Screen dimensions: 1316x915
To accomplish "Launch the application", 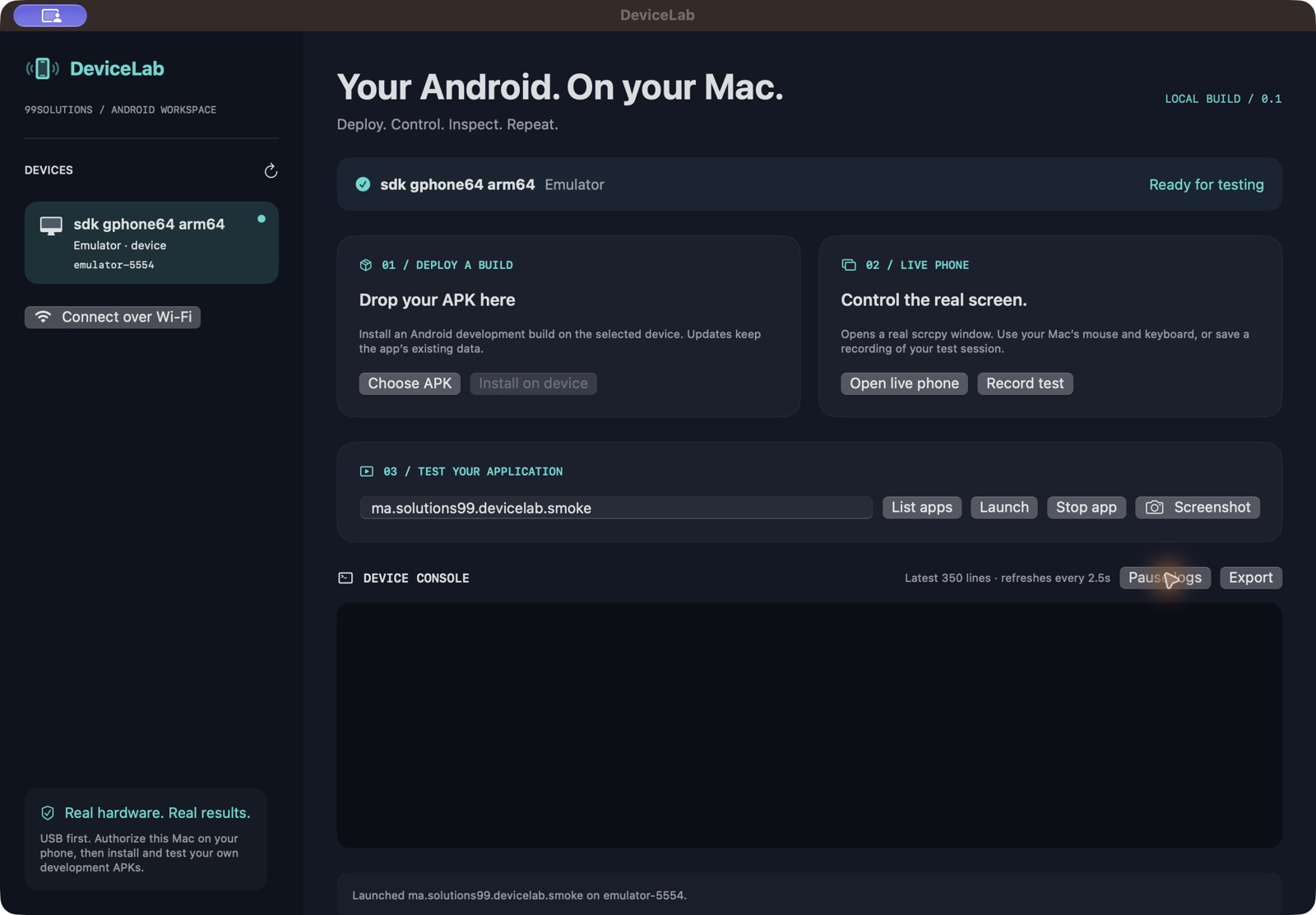I will pos(1004,508).
